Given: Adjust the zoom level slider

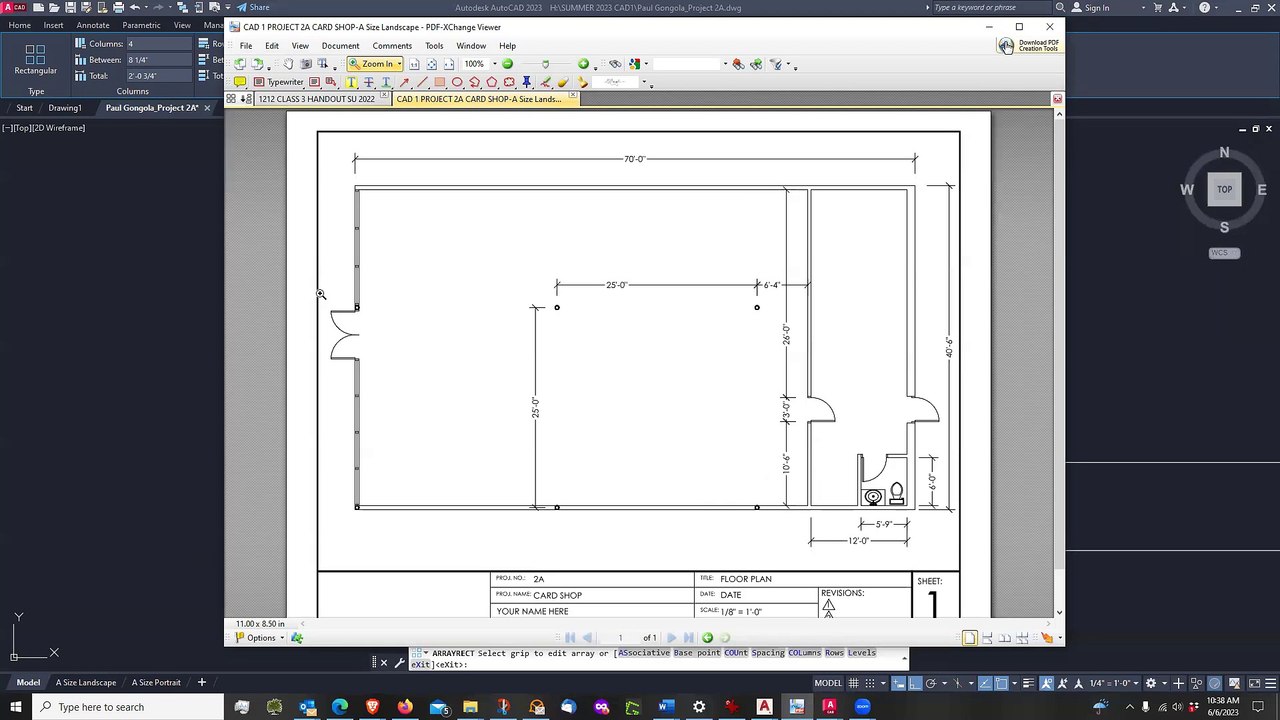Looking at the screenshot, I should tap(546, 64).
